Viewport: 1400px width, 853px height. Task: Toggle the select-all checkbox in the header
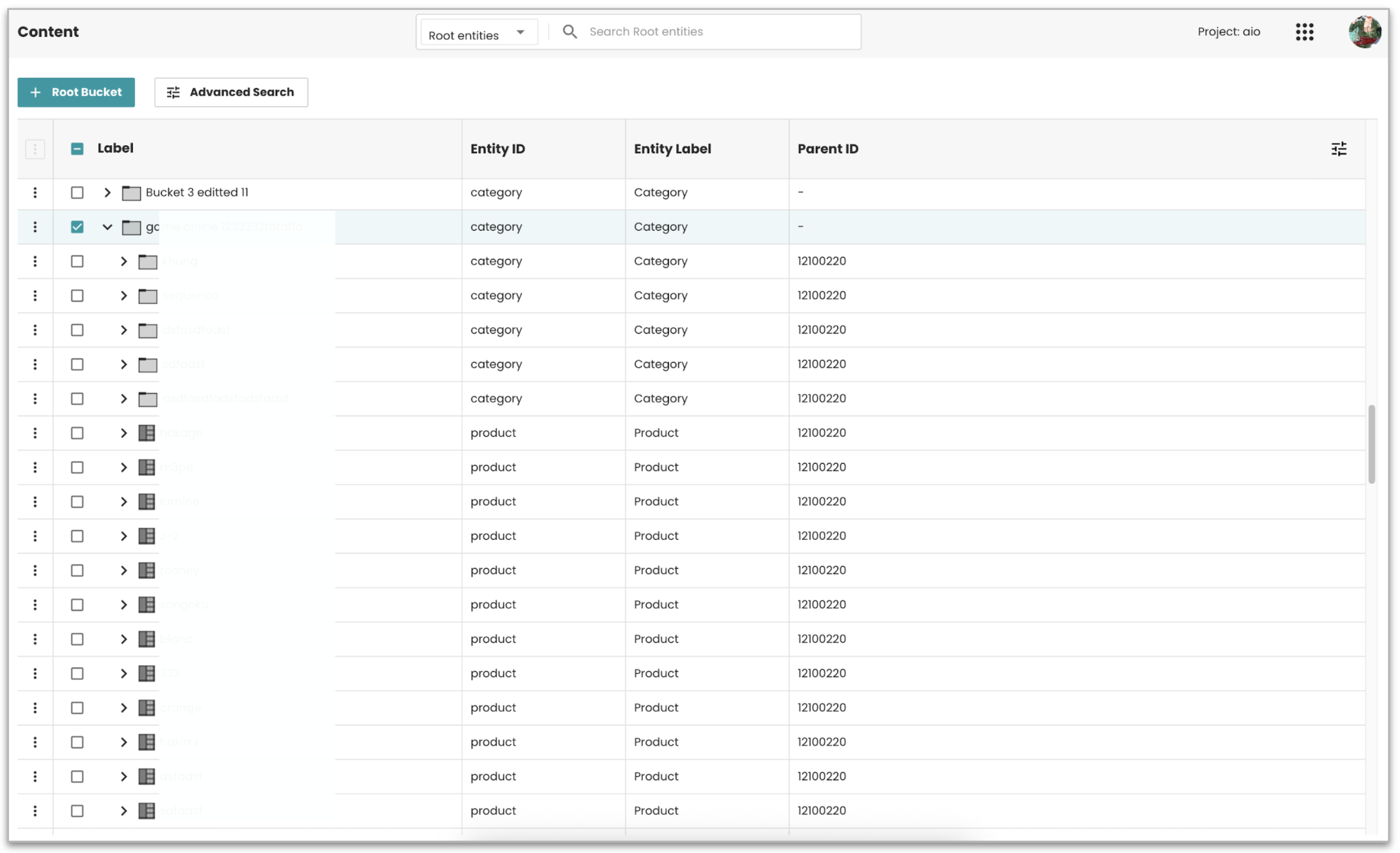tap(77, 149)
